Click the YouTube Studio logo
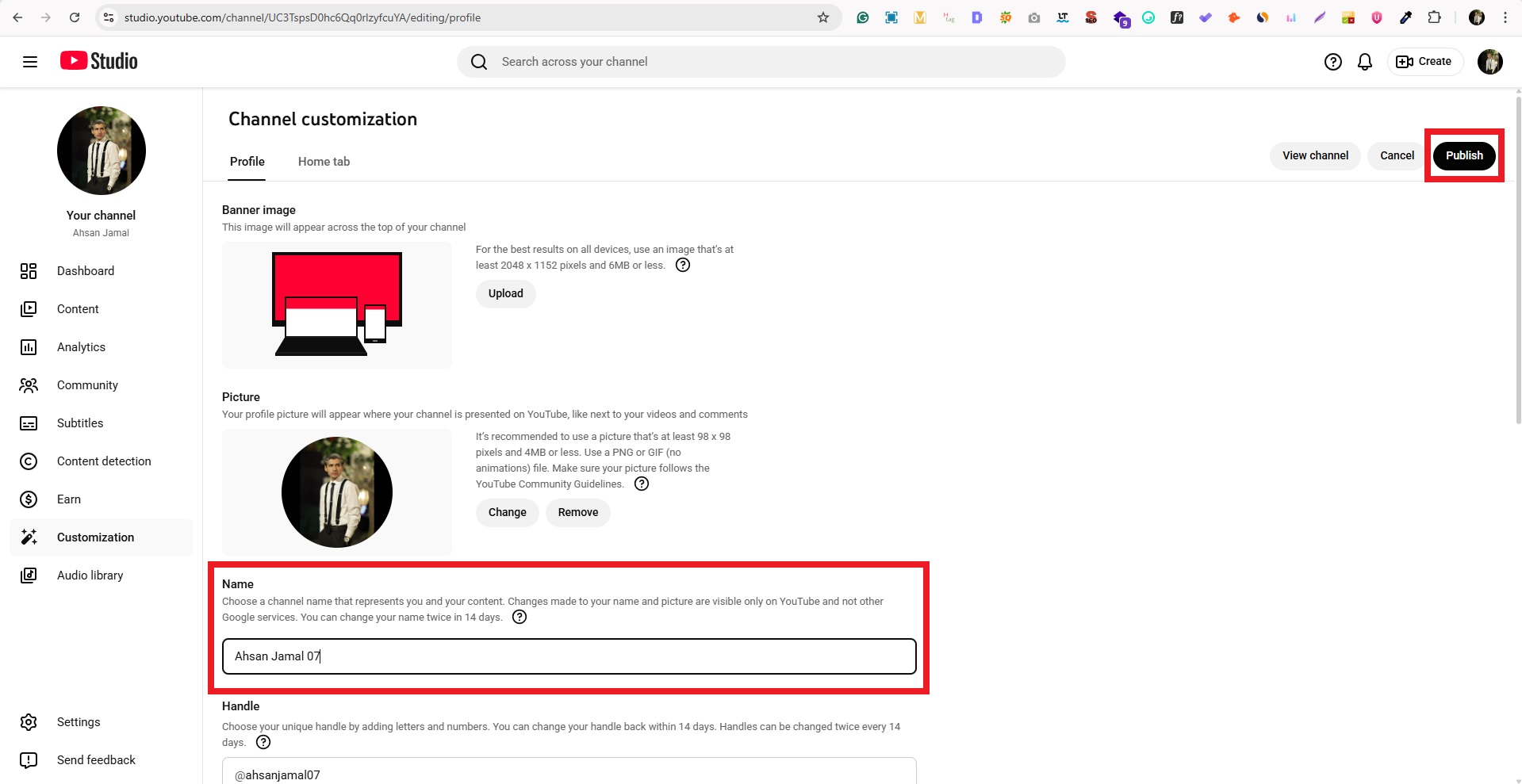1522x784 pixels. point(98,61)
